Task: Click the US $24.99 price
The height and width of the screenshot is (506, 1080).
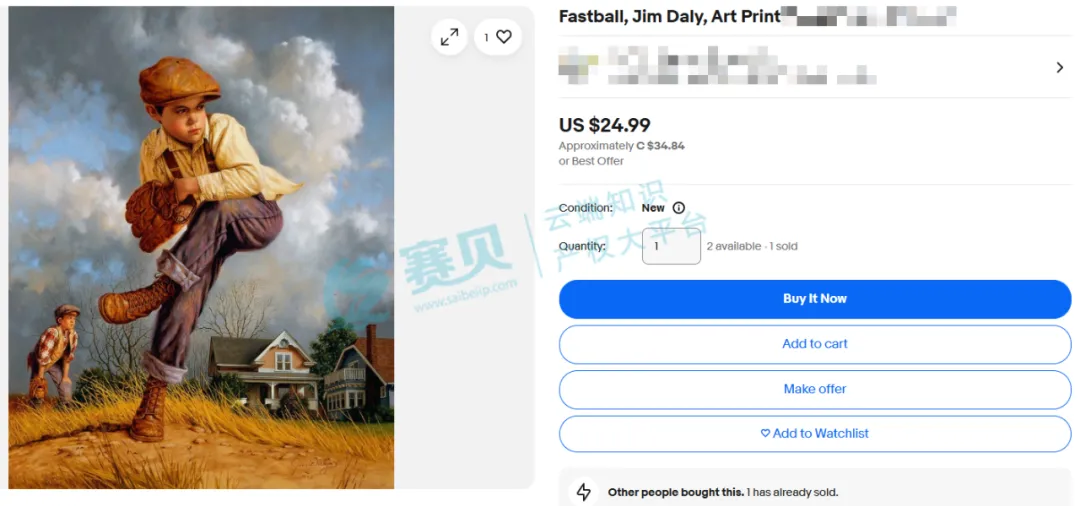Action: click(x=604, y=125)
